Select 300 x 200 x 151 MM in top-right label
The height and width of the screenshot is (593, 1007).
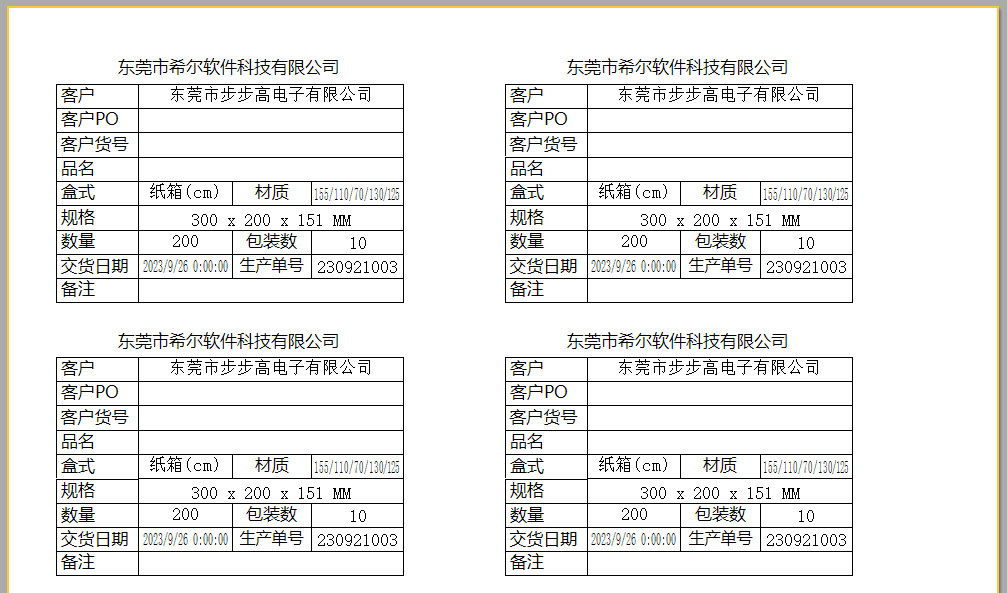[x=720, y=220]
